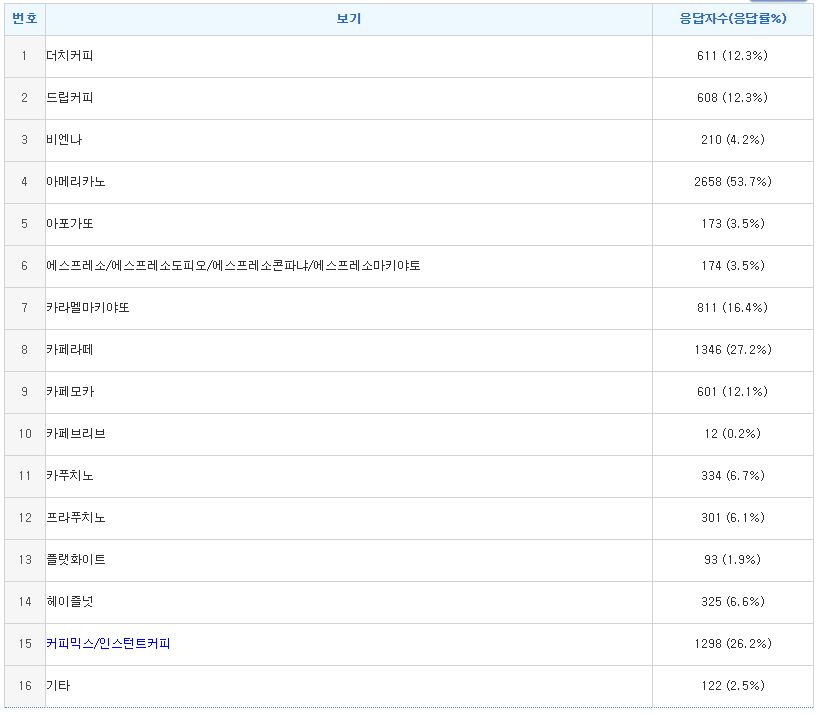The height and width of the screenshot is (714, 820).
Task: Select the value 601 (12.1%)
Action: 732,391
